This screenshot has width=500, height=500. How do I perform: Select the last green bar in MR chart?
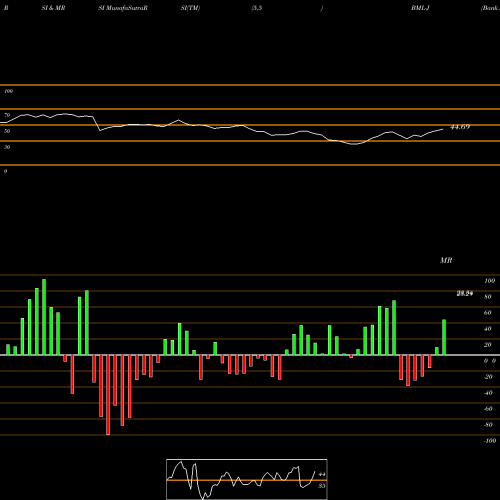click(444, 337)
